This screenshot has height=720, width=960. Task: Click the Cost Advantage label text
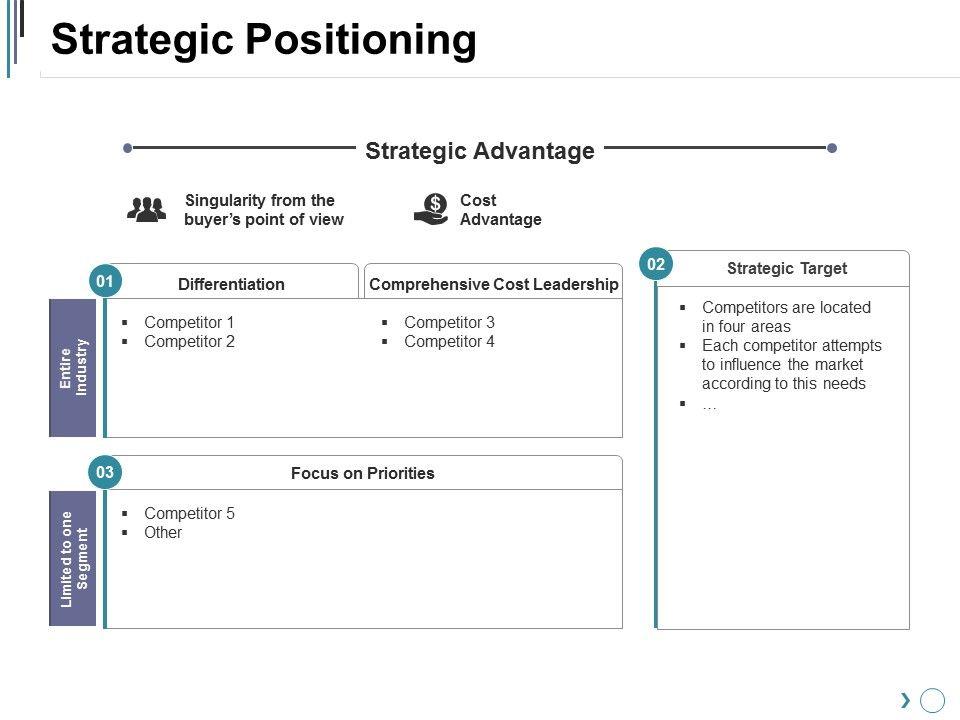(x=500, y=210)
